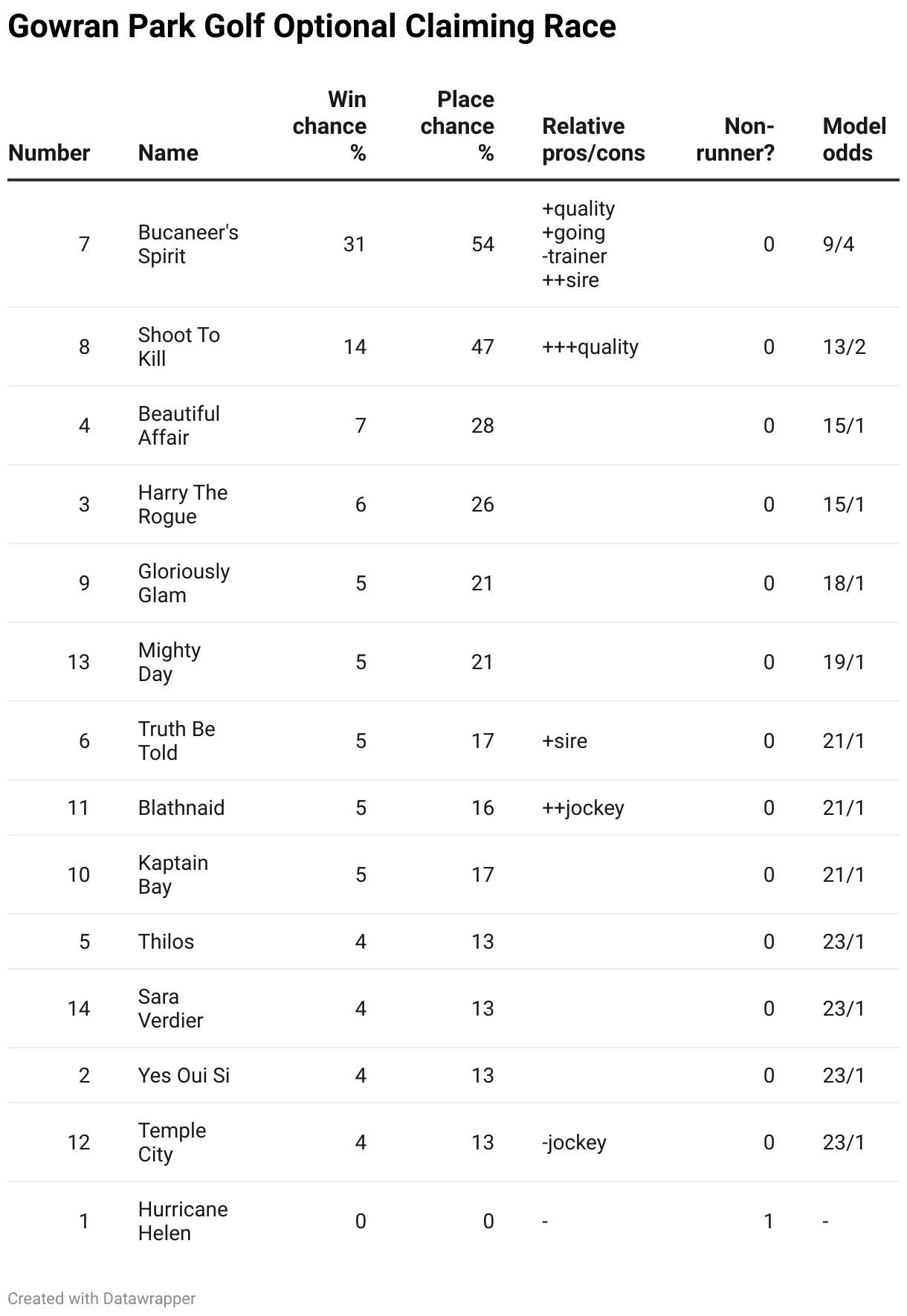Click the 13/2 model odds cell
Viewport: 907px width, 1316px height.
(x=845, y=347)
